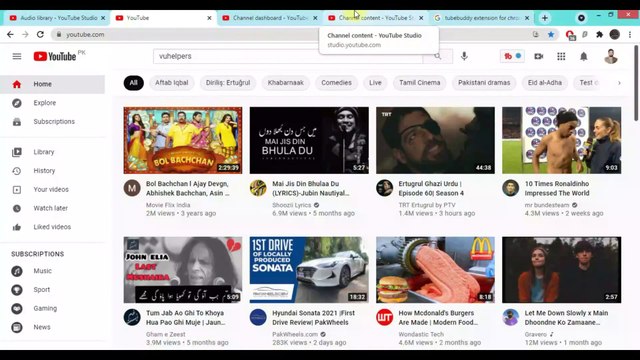Viewport: 640px width, 360px height.
Task: Open Wondastic Tech channel avatar
Action: (x=384, y=317)
